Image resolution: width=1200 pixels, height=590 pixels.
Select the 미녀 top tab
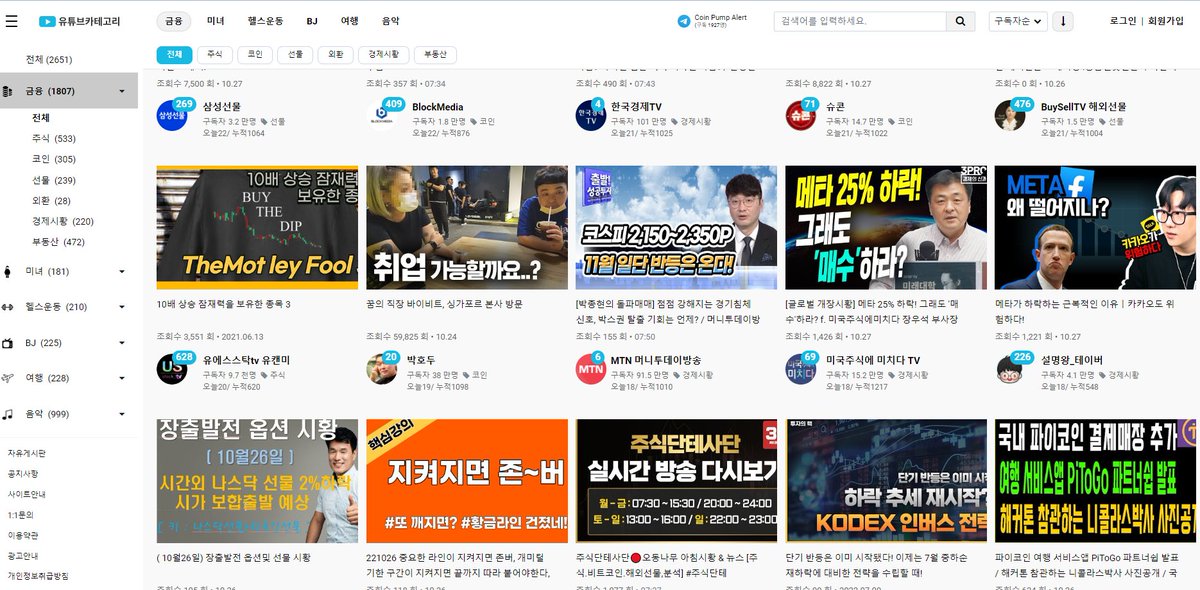(216, 21)
